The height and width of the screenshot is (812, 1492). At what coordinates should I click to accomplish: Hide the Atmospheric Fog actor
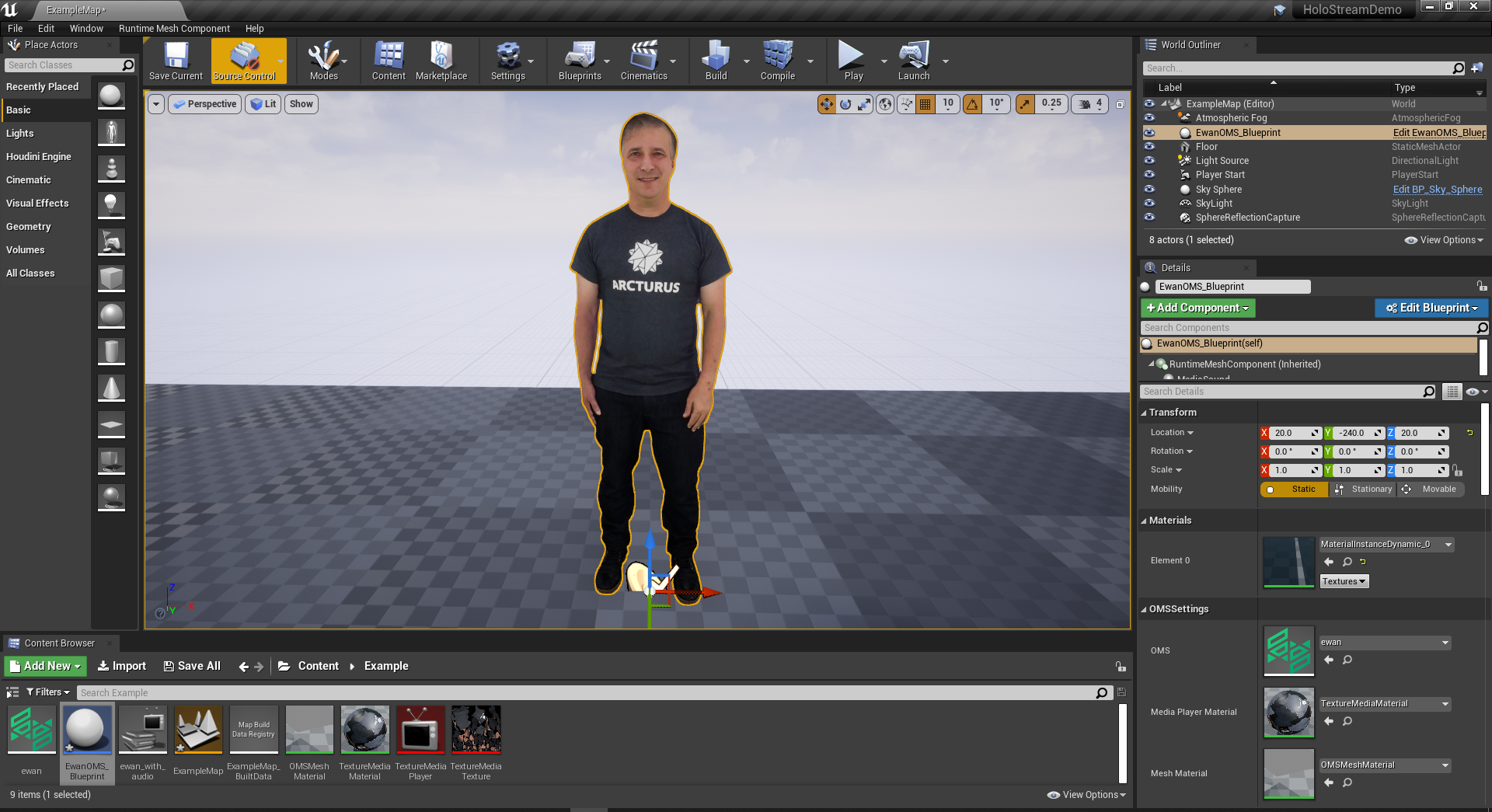[x=1149, y=118]
